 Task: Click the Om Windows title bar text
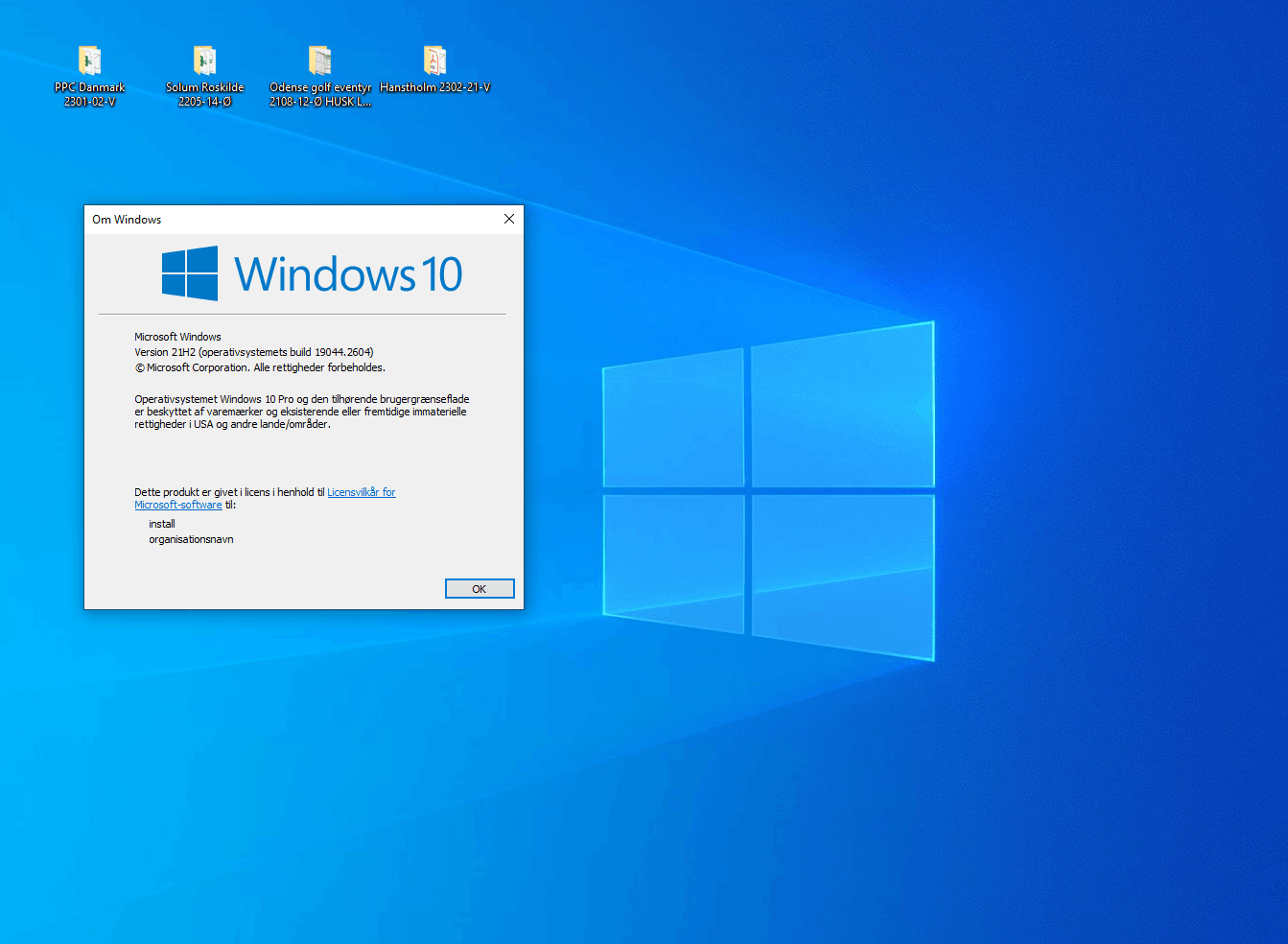pos(127,220)
